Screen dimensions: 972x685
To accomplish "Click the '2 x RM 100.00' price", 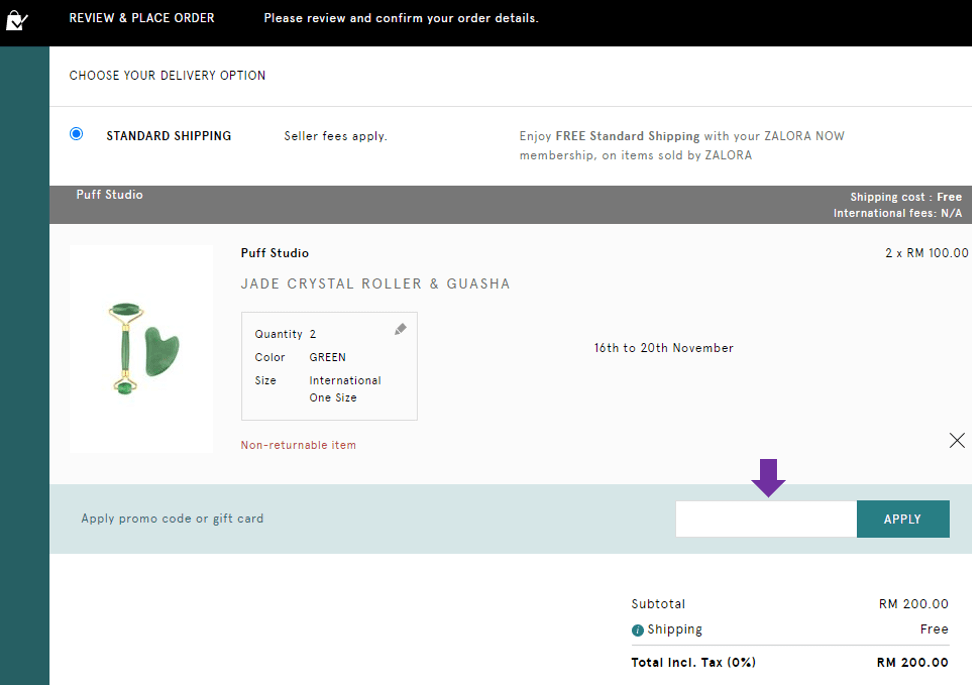I will (x=927, y=253).
